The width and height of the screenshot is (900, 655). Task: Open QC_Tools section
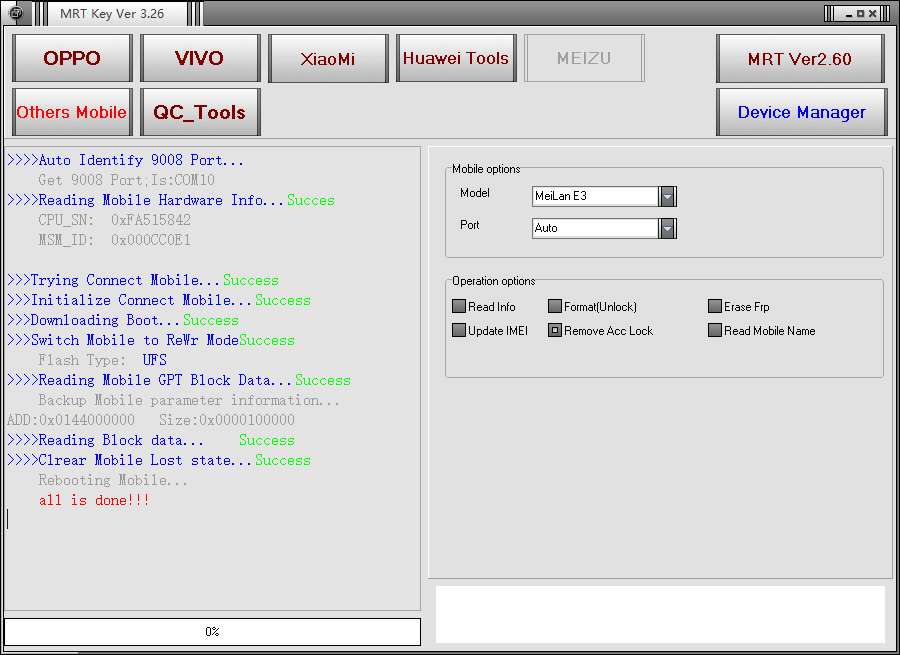pyautogui.click(x=200, y=112)
